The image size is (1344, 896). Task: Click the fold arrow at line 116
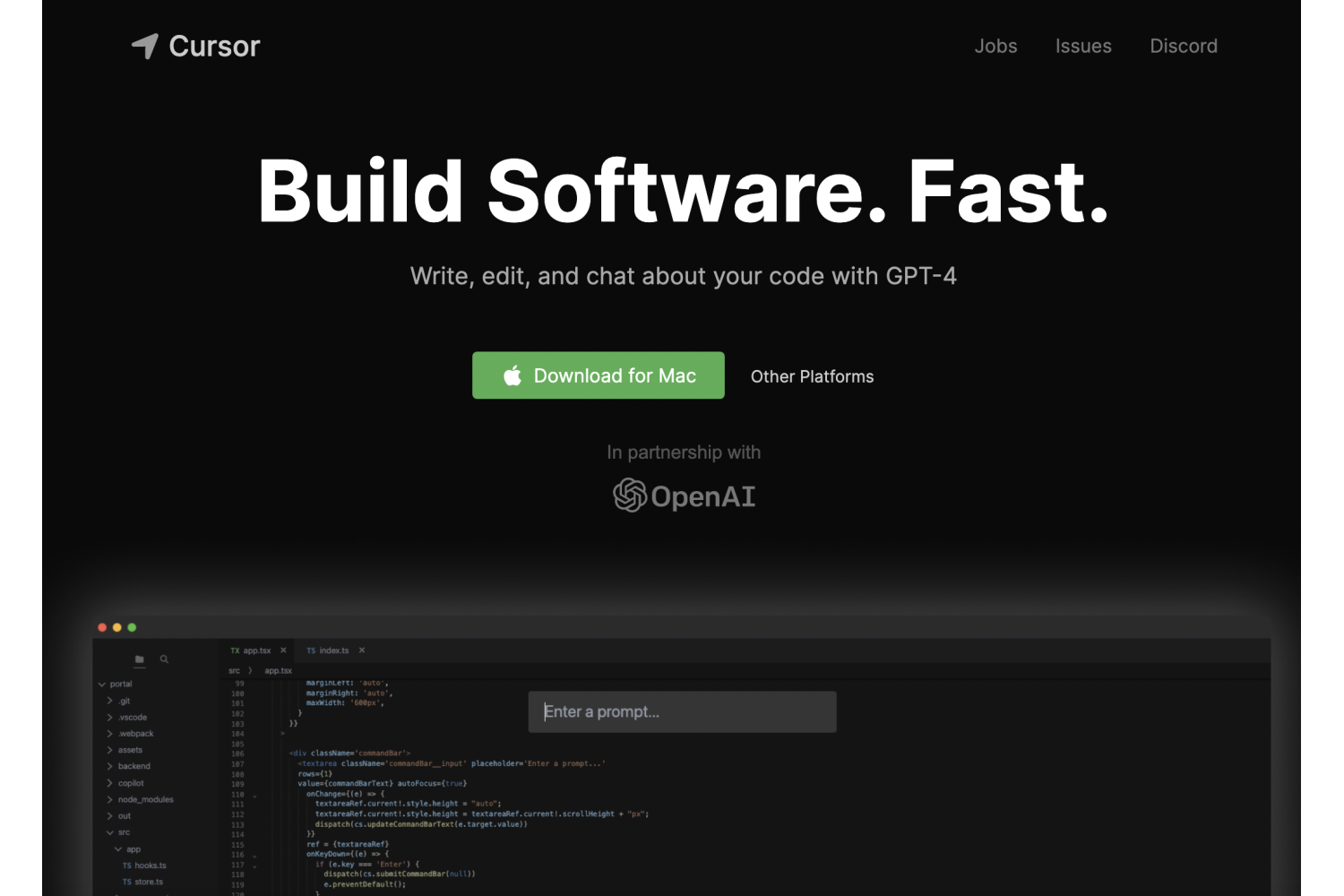click(254, 856)
